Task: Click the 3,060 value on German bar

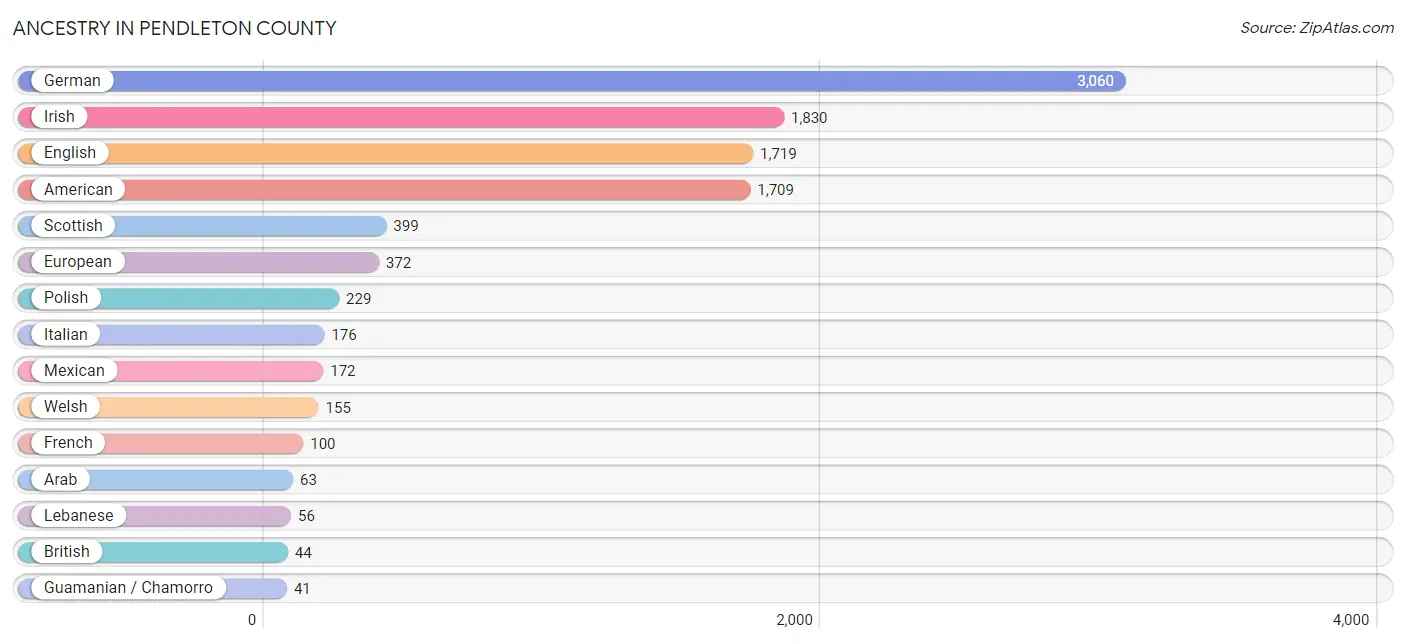Action: tap(1095, 81)
